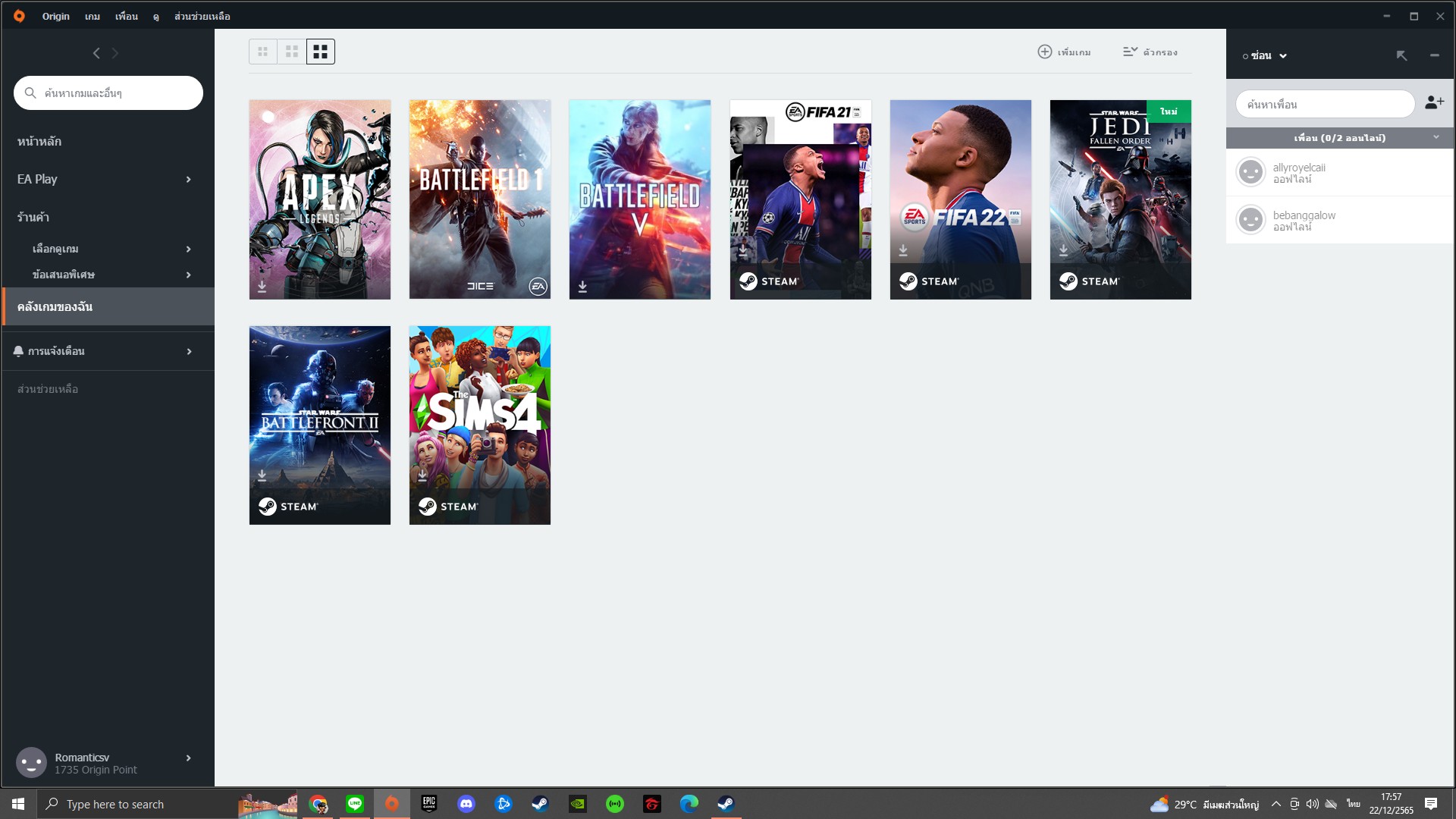
Task: Switch to small tile view
Action: click(263, 52)
